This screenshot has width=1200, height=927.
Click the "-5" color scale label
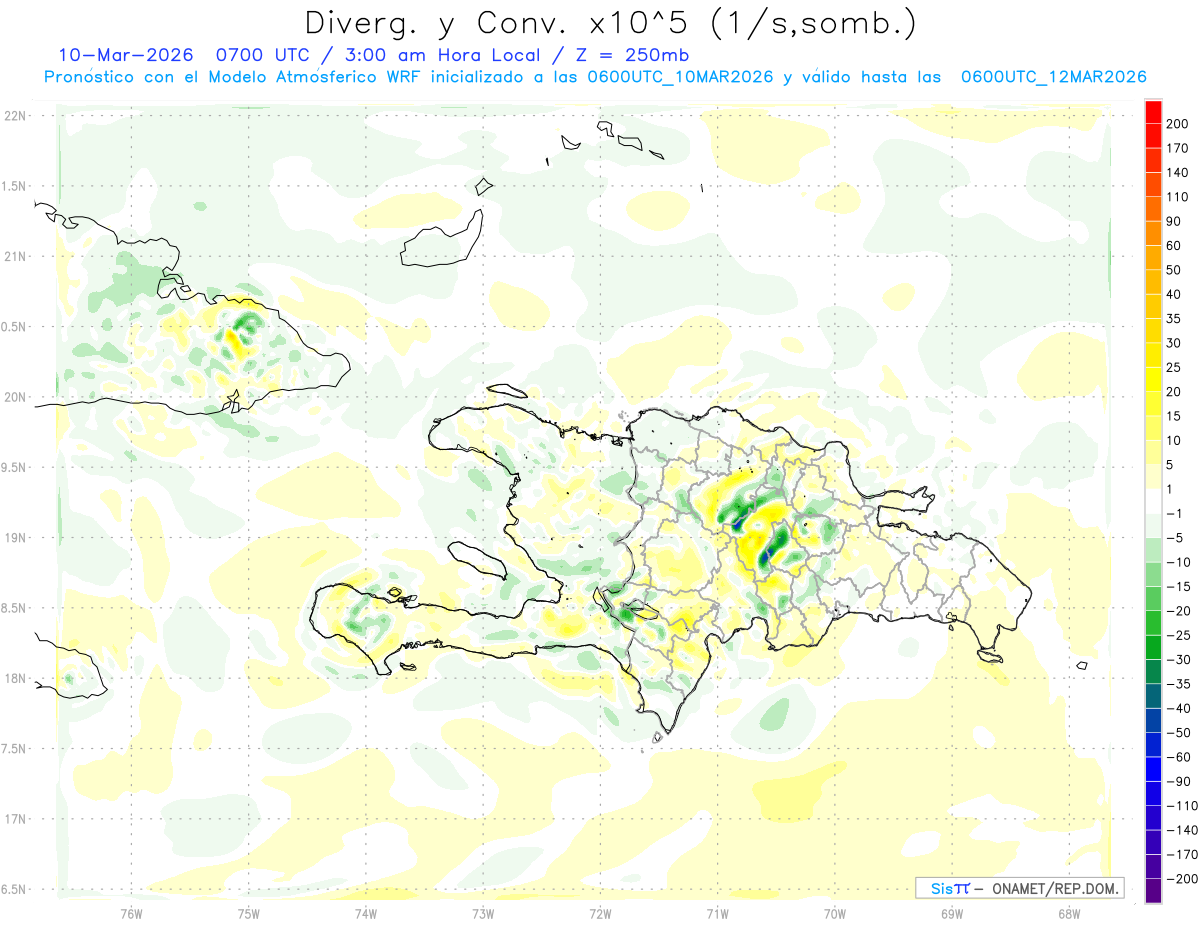[x=1174, y=538]
